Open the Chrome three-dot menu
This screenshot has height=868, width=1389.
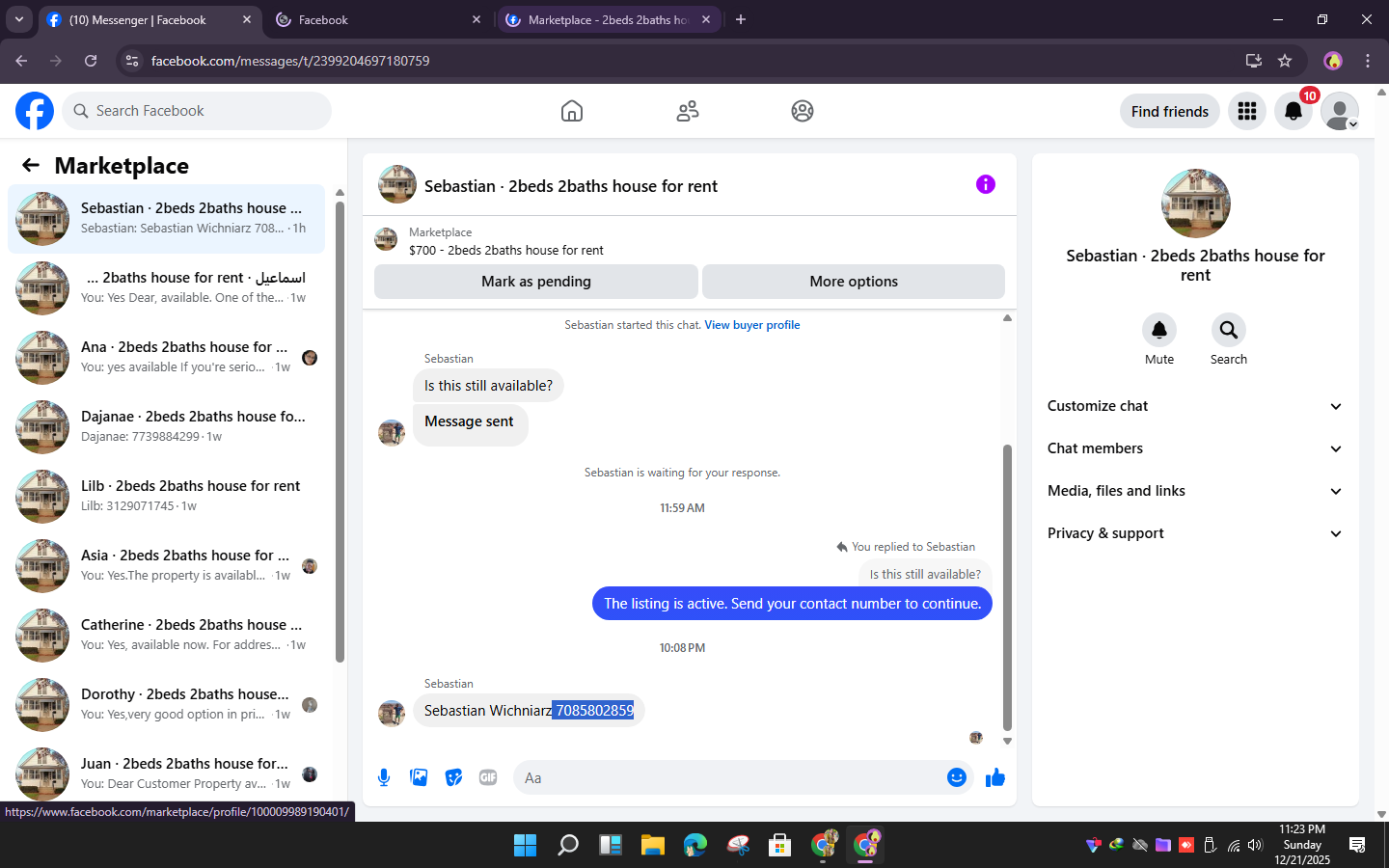[x=1368, y=61]
